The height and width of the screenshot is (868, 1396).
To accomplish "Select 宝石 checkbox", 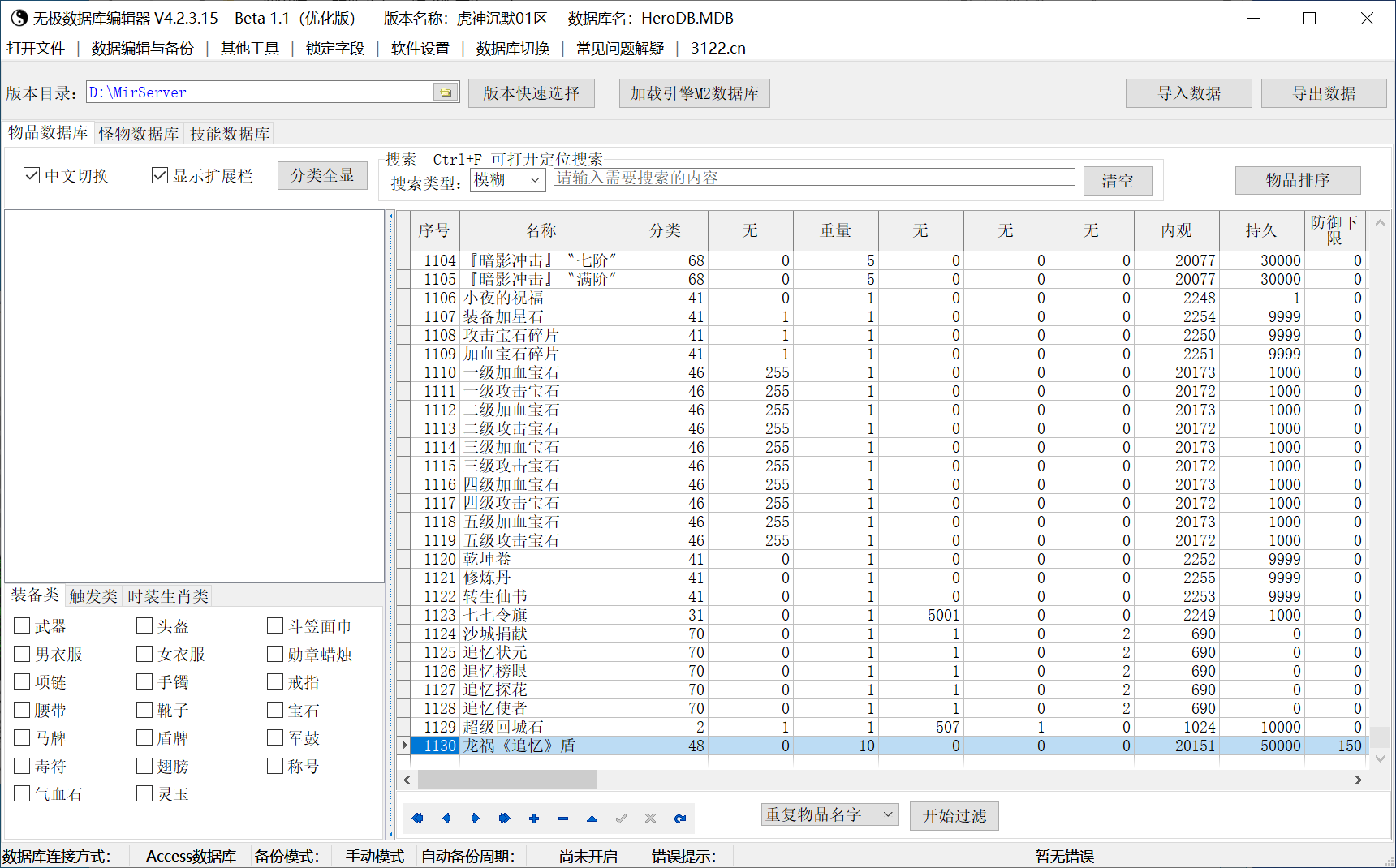I will point(275,710).
